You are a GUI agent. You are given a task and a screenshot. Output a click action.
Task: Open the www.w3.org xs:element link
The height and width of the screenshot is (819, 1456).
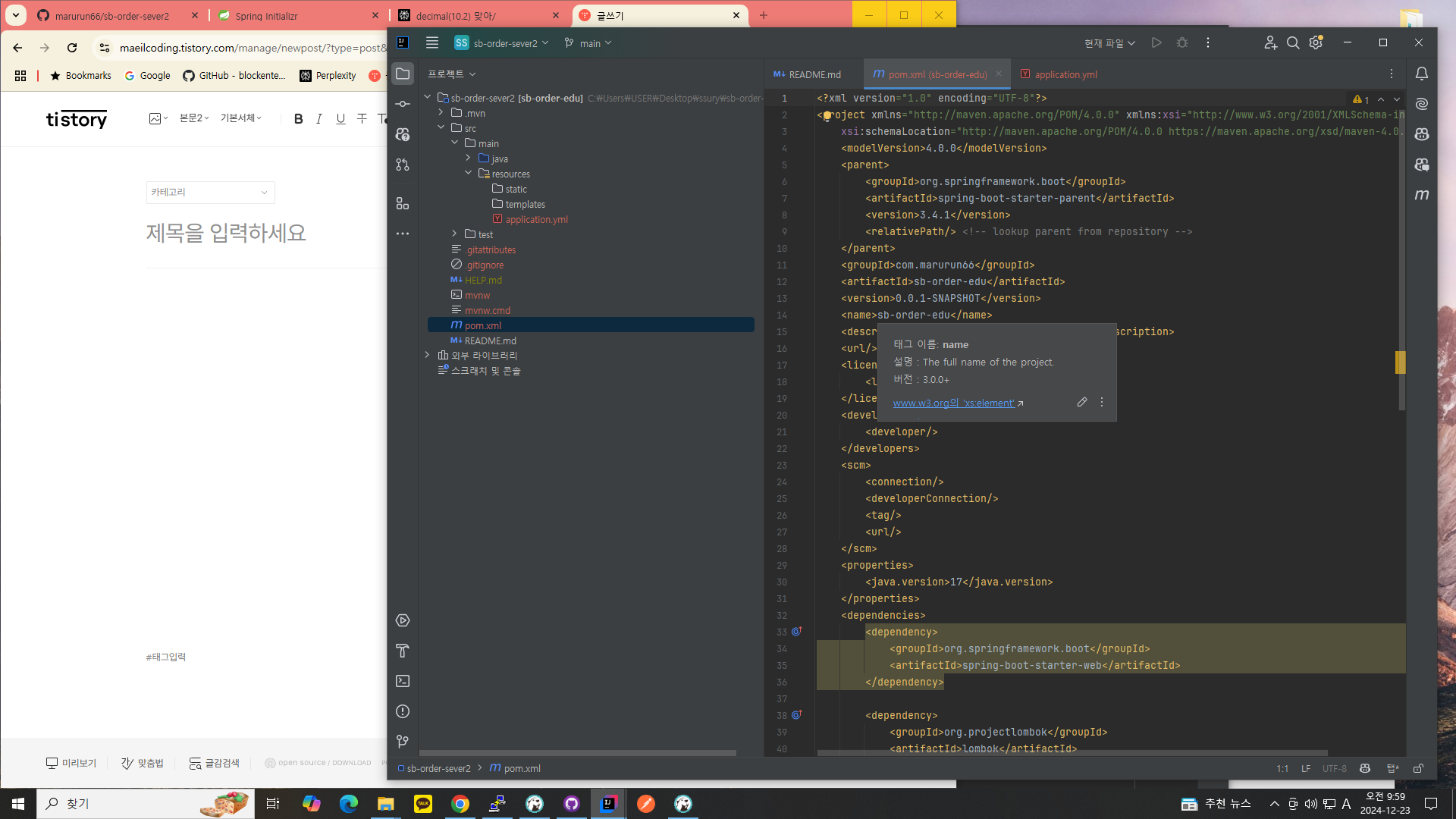click(953, 403)
